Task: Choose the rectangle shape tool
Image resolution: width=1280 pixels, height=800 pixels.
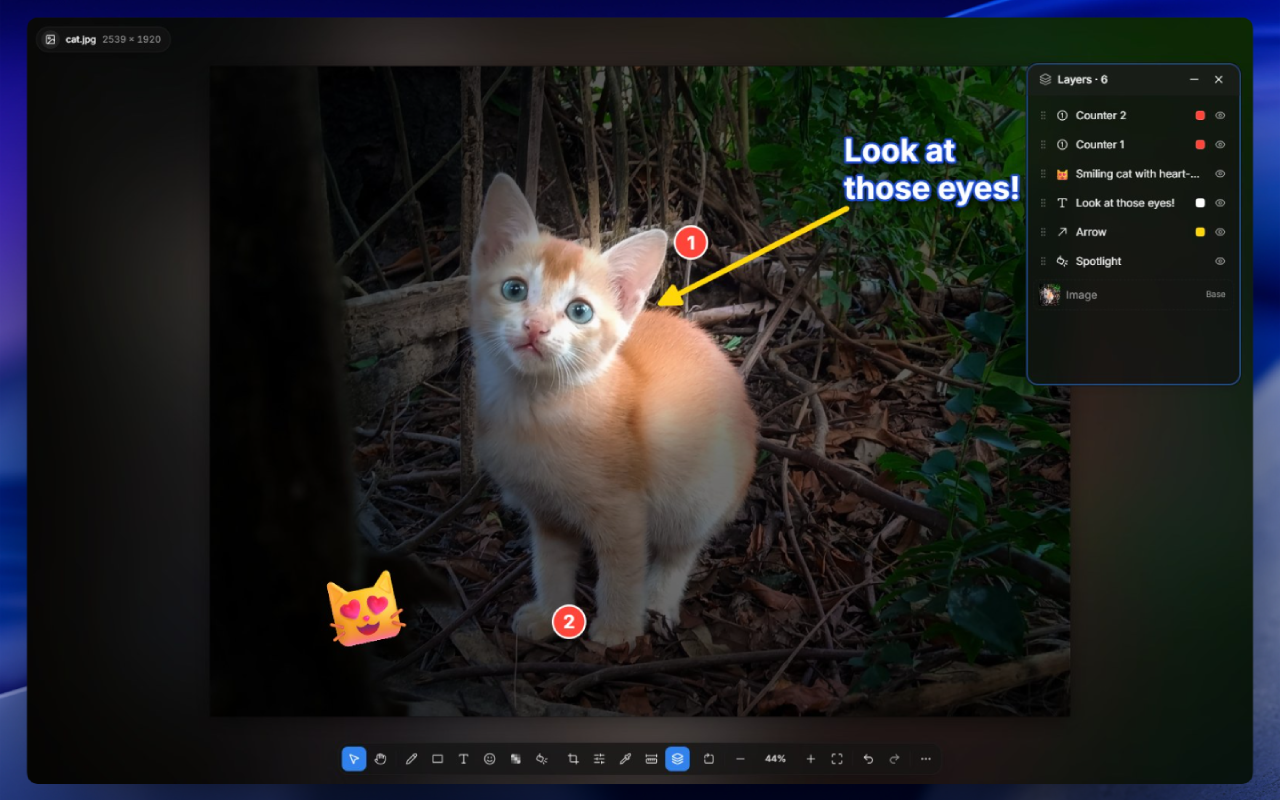Action: (437, 759)
